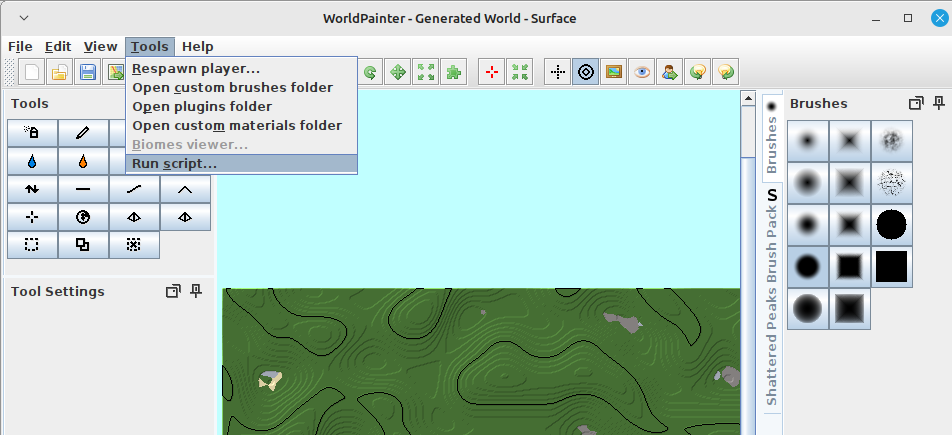Viewport: 952px width, 435px height.
Task: Select the solid black circle brush
Action: (x=891, y=225)
